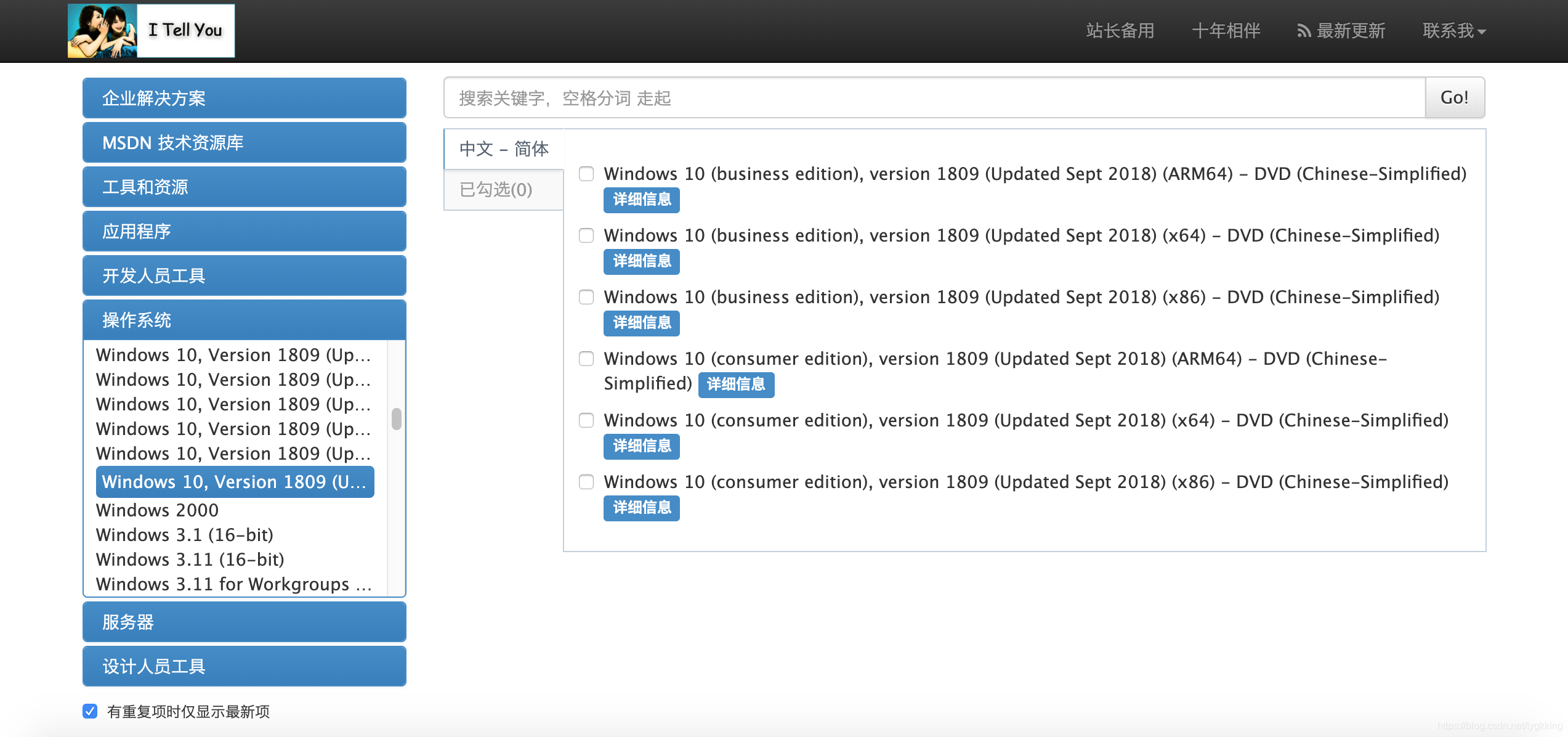The height and width of the screenshot is (737, 1568).
Task: Tick business edition x86 DVD checkbox
Action: click(x=586, y=297)
